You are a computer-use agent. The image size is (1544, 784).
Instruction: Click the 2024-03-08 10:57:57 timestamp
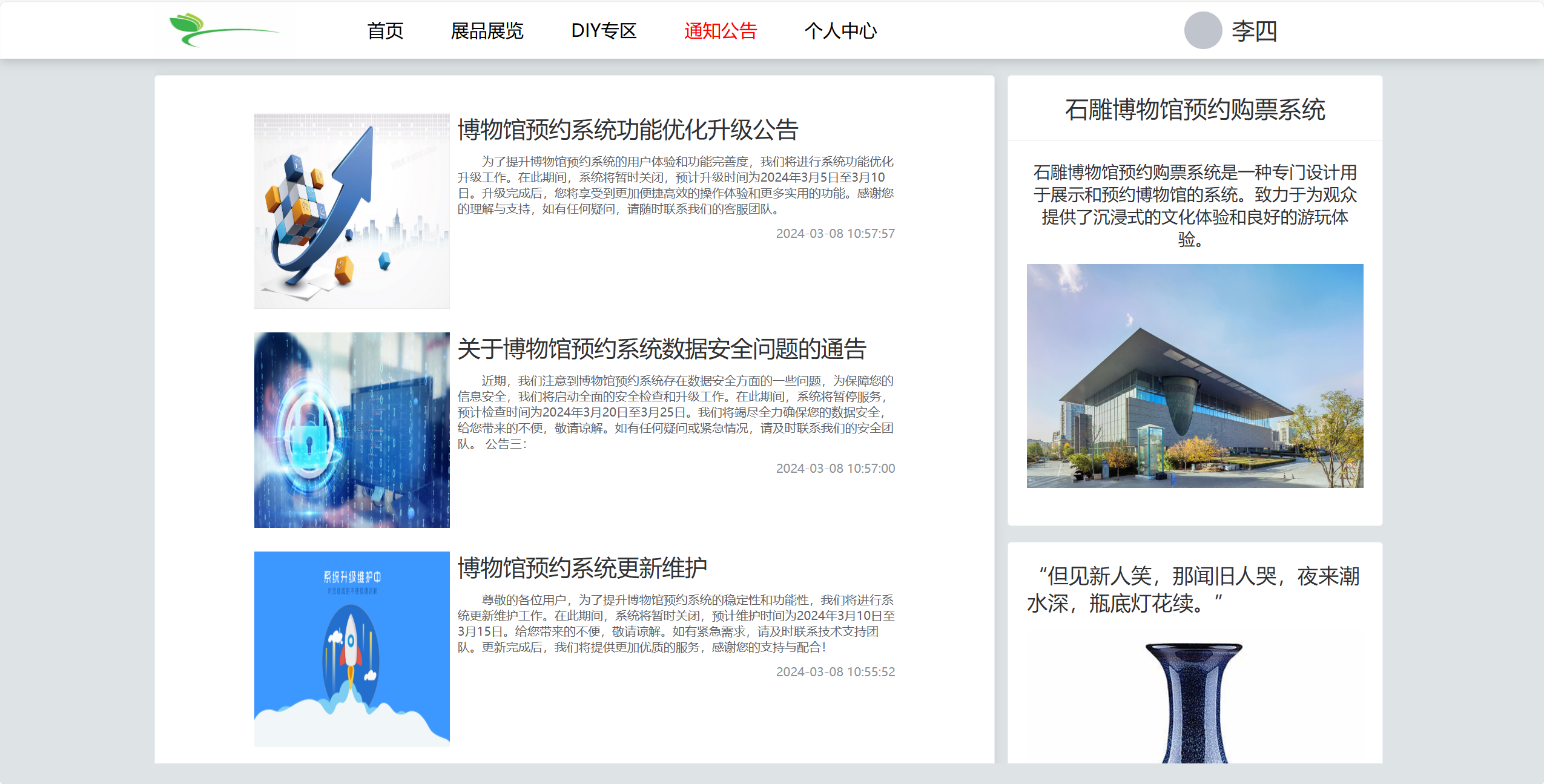(835, 234)
